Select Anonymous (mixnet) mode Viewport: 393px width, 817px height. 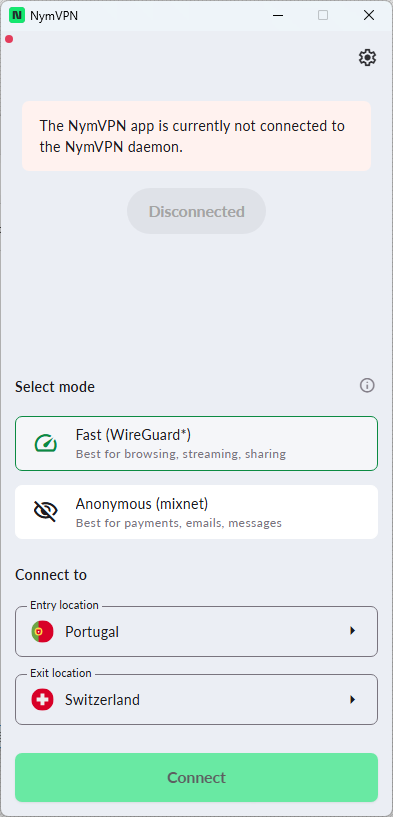tap(196, 512)
